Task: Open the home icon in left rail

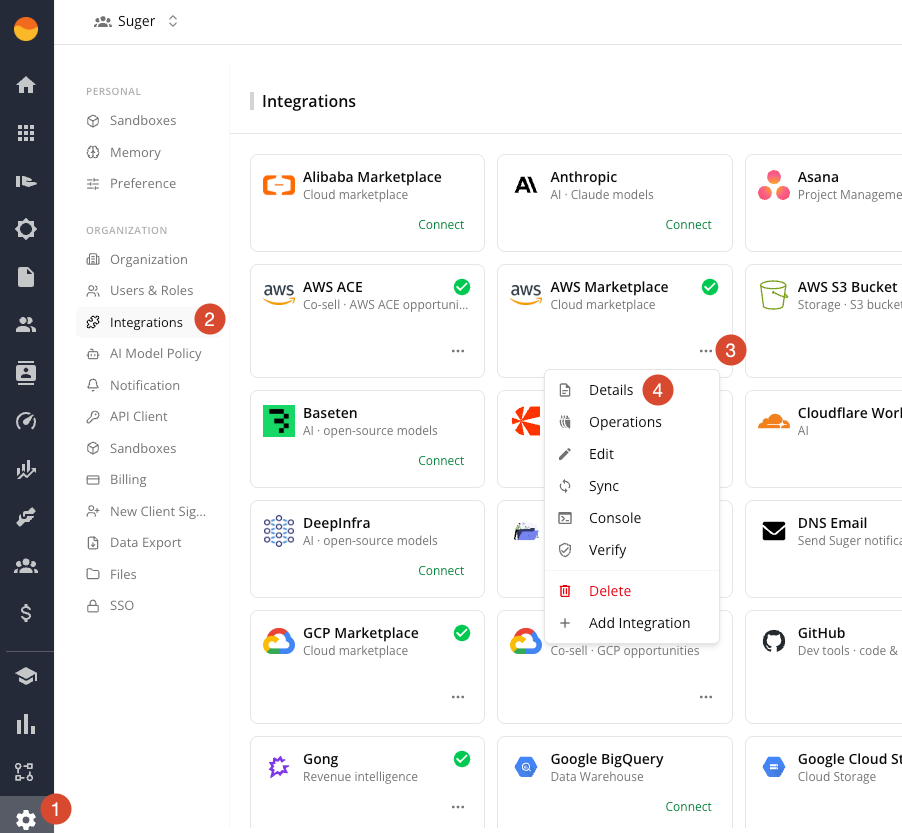Action: [x=26, y=85]
